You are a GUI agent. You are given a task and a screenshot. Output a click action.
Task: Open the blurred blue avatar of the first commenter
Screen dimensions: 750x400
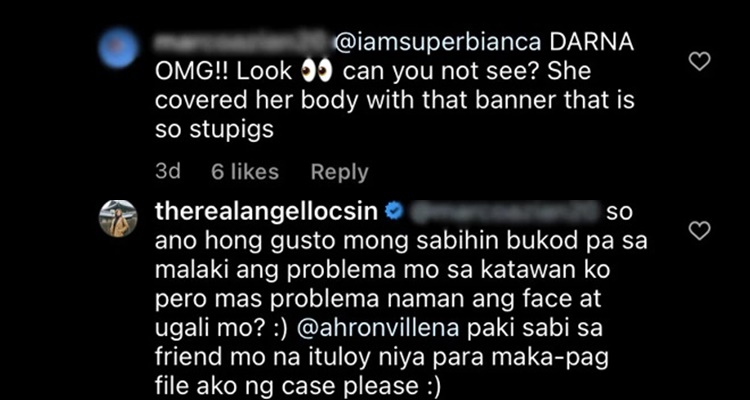[x=118, y=48]
